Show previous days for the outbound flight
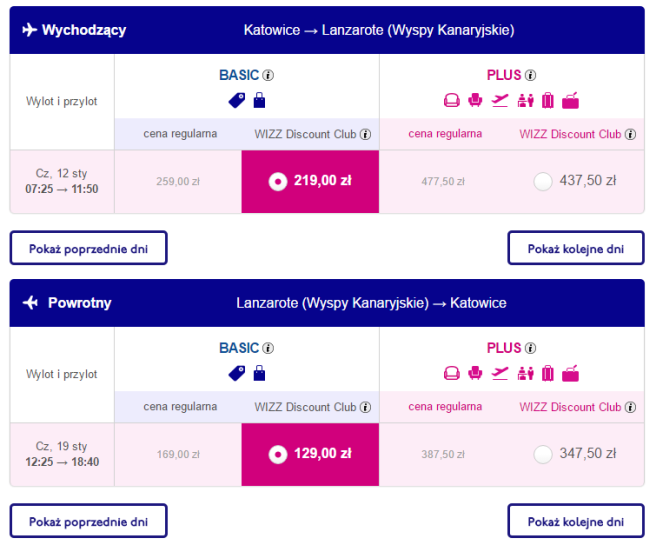650x545 pixels. (89, 248)
